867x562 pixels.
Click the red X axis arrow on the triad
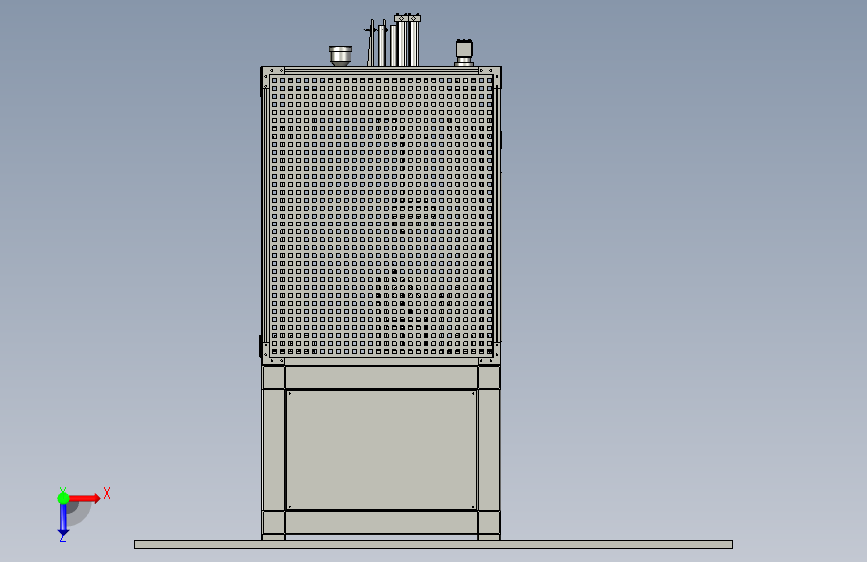(x=84, y=498)
